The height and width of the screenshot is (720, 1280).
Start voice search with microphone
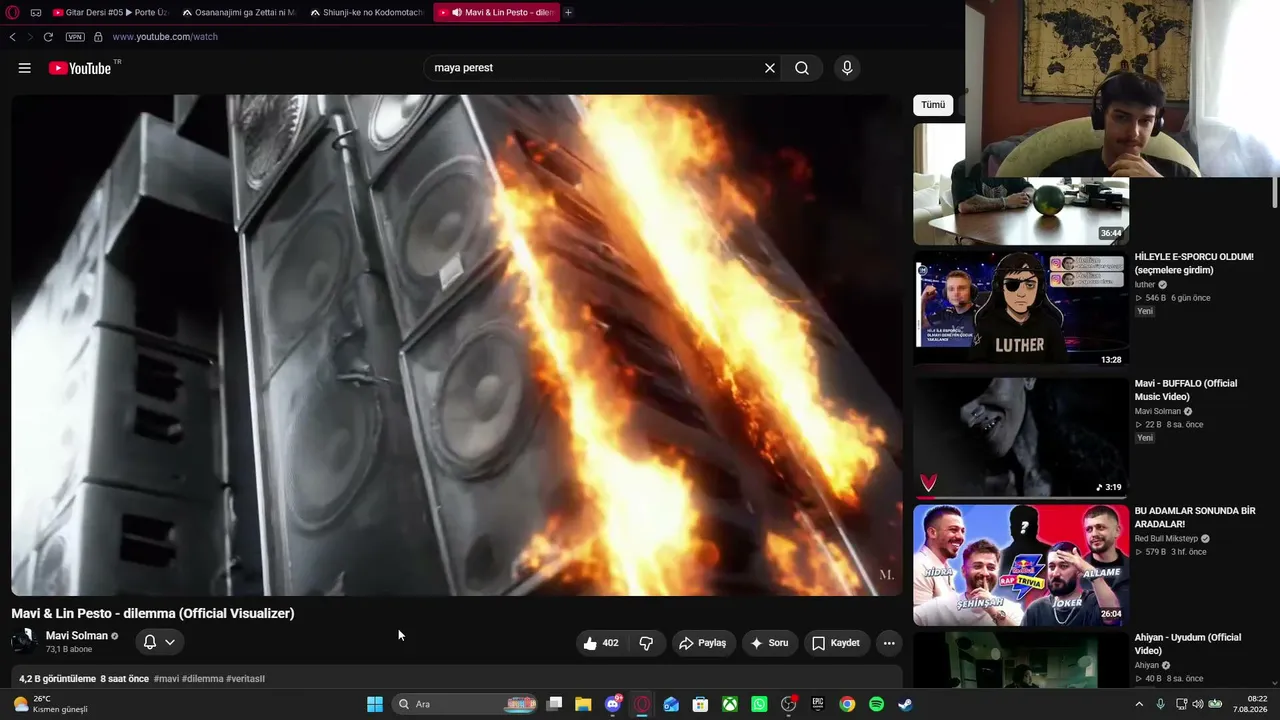(x=847, y=68)
